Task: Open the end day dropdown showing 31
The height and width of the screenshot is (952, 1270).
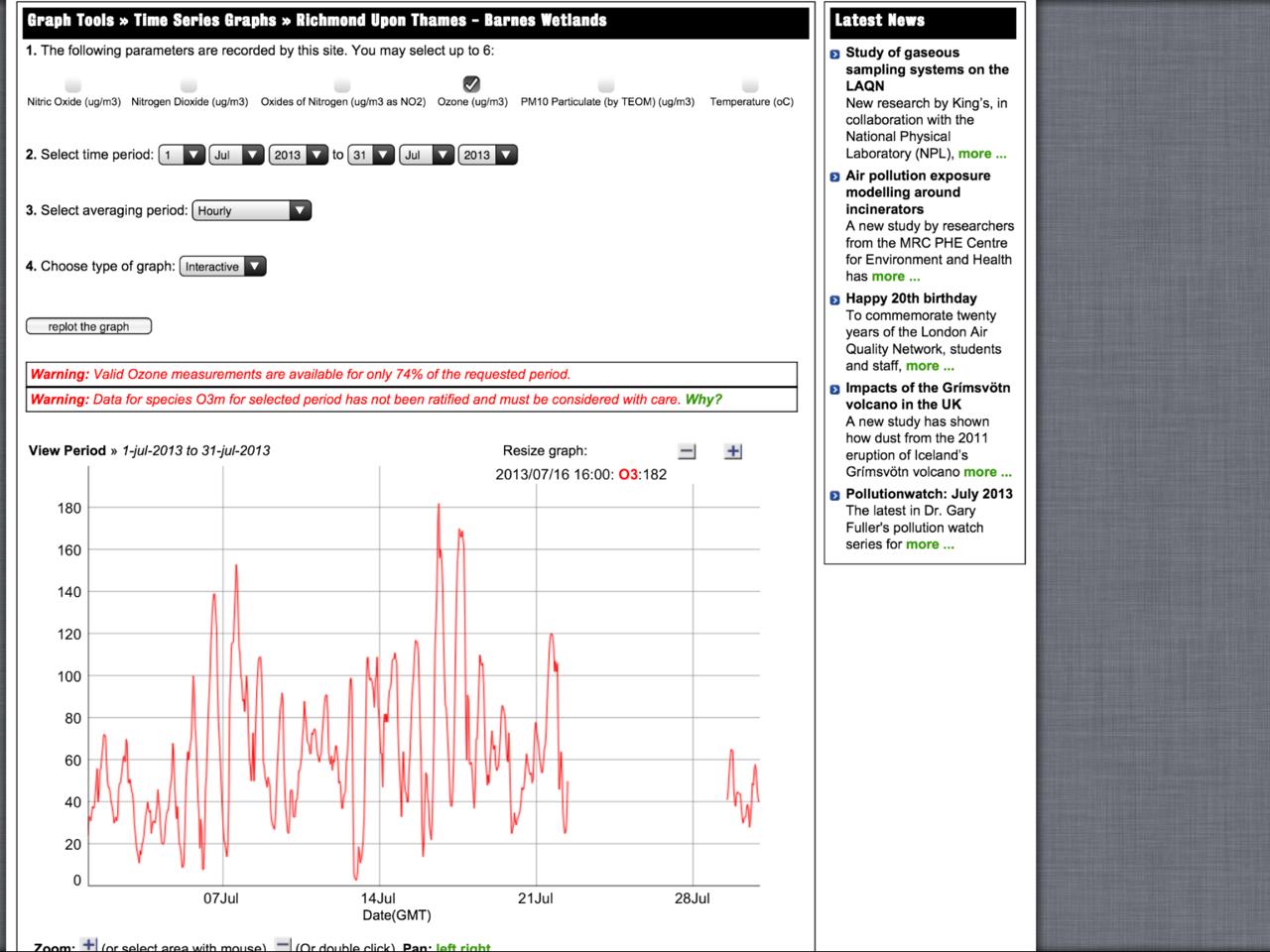Action: (372, 155)
